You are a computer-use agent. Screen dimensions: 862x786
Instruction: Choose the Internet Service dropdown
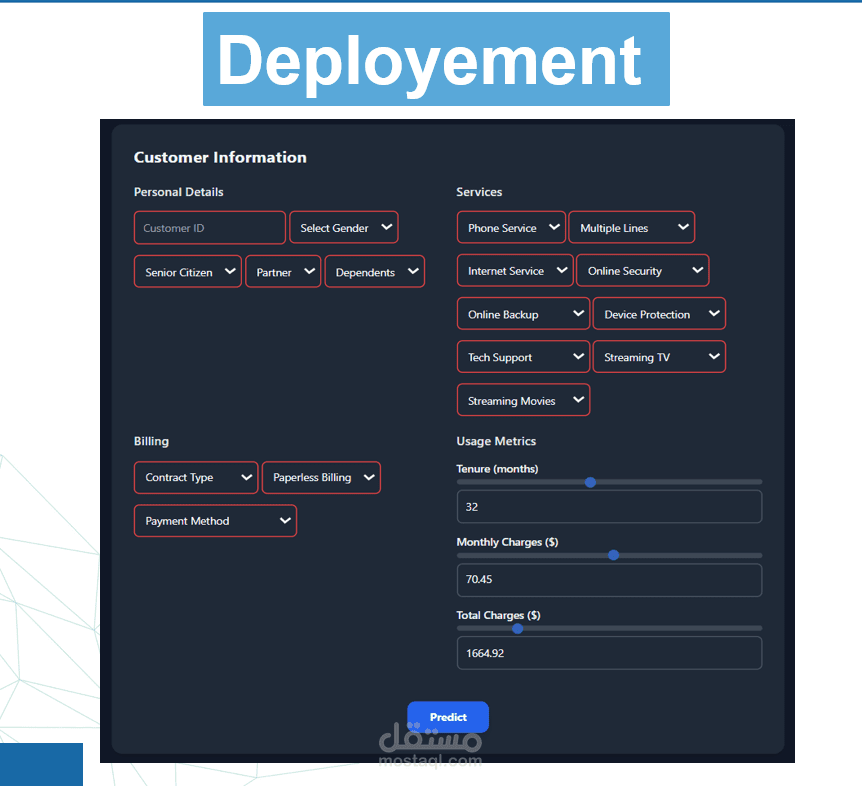515,270
